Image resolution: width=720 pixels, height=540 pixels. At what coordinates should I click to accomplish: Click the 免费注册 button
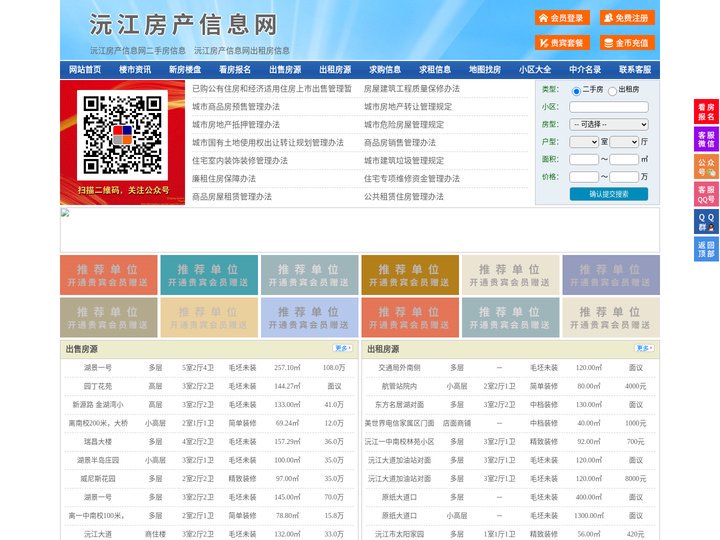tap(627, 18)
